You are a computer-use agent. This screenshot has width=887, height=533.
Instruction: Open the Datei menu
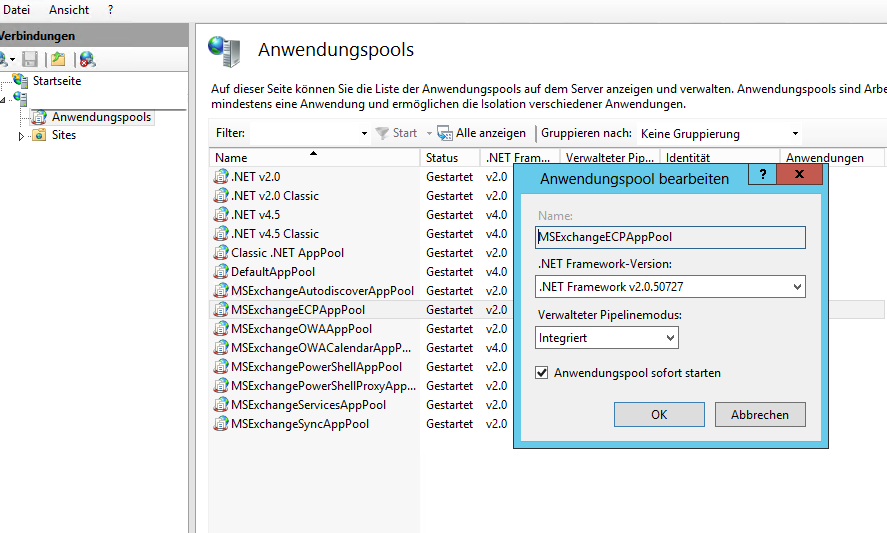click(17, 9)
